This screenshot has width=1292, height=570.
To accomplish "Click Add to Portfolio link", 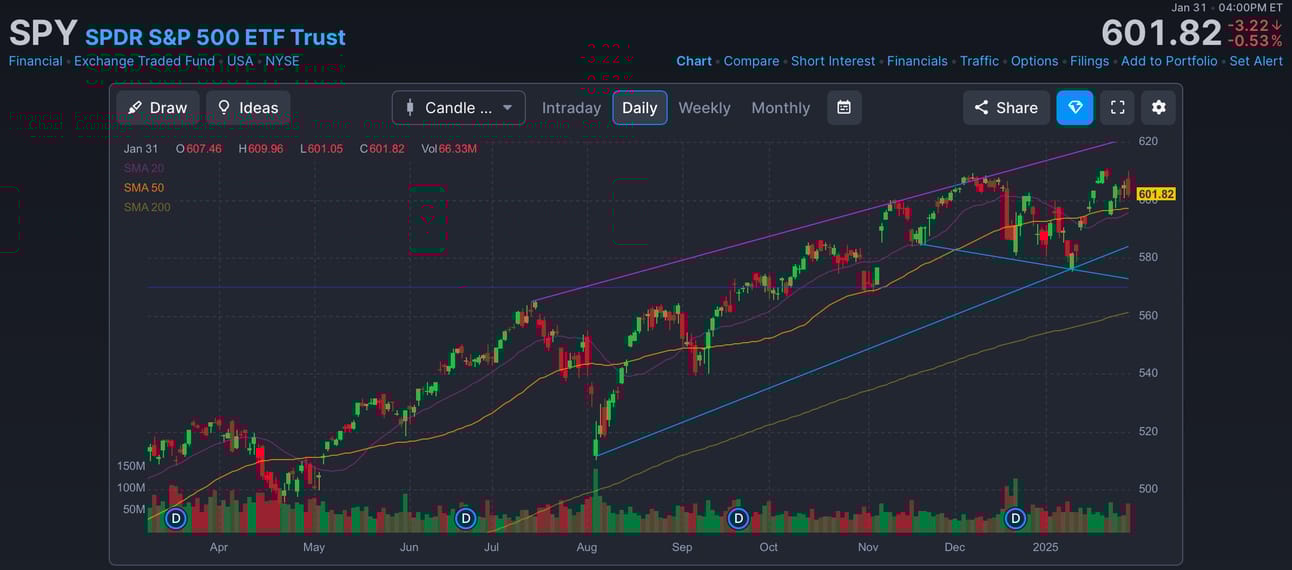I will 1169,61.
